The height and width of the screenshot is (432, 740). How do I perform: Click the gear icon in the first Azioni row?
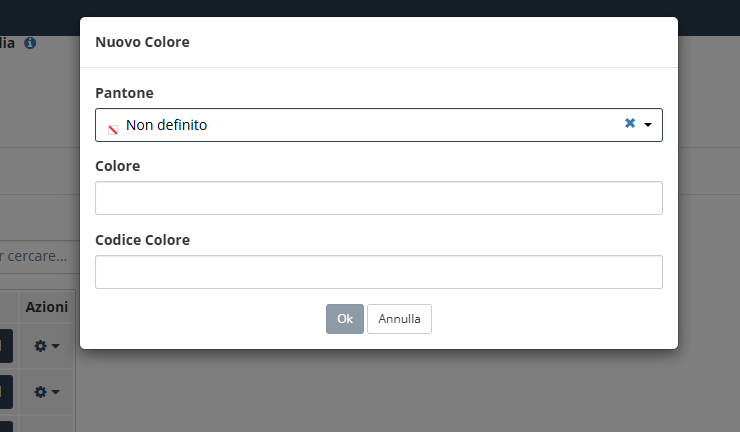pyautogui.click(x=41, y=346)
